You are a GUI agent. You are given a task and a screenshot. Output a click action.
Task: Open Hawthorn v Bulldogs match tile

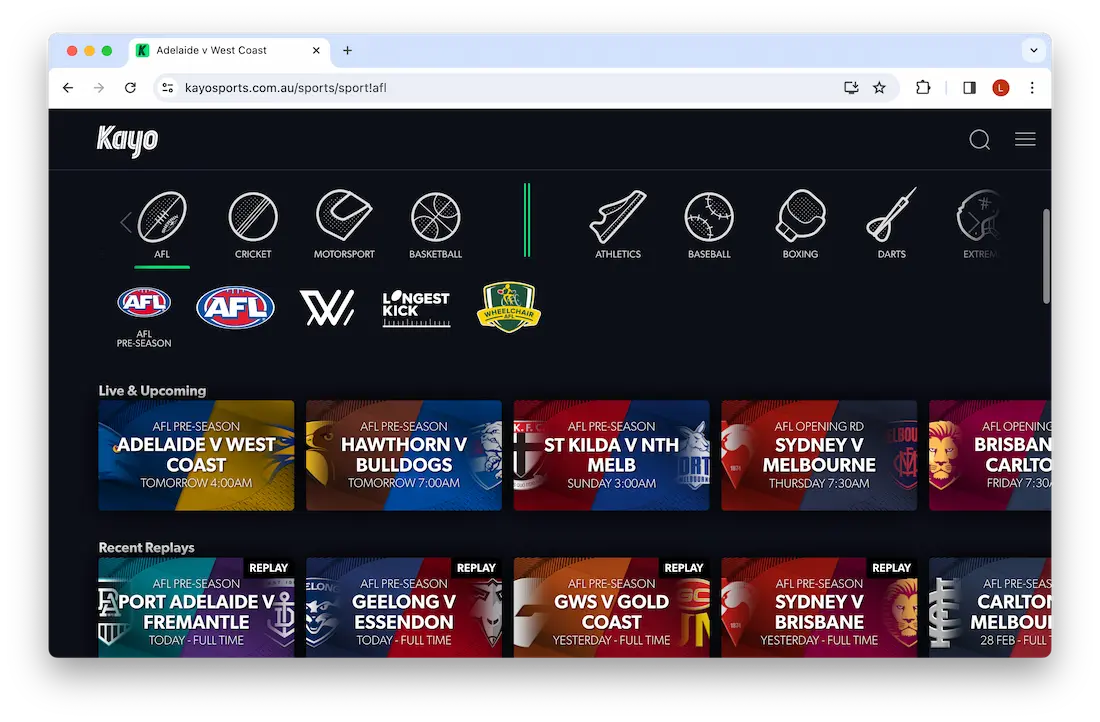[x=404, y=455]
